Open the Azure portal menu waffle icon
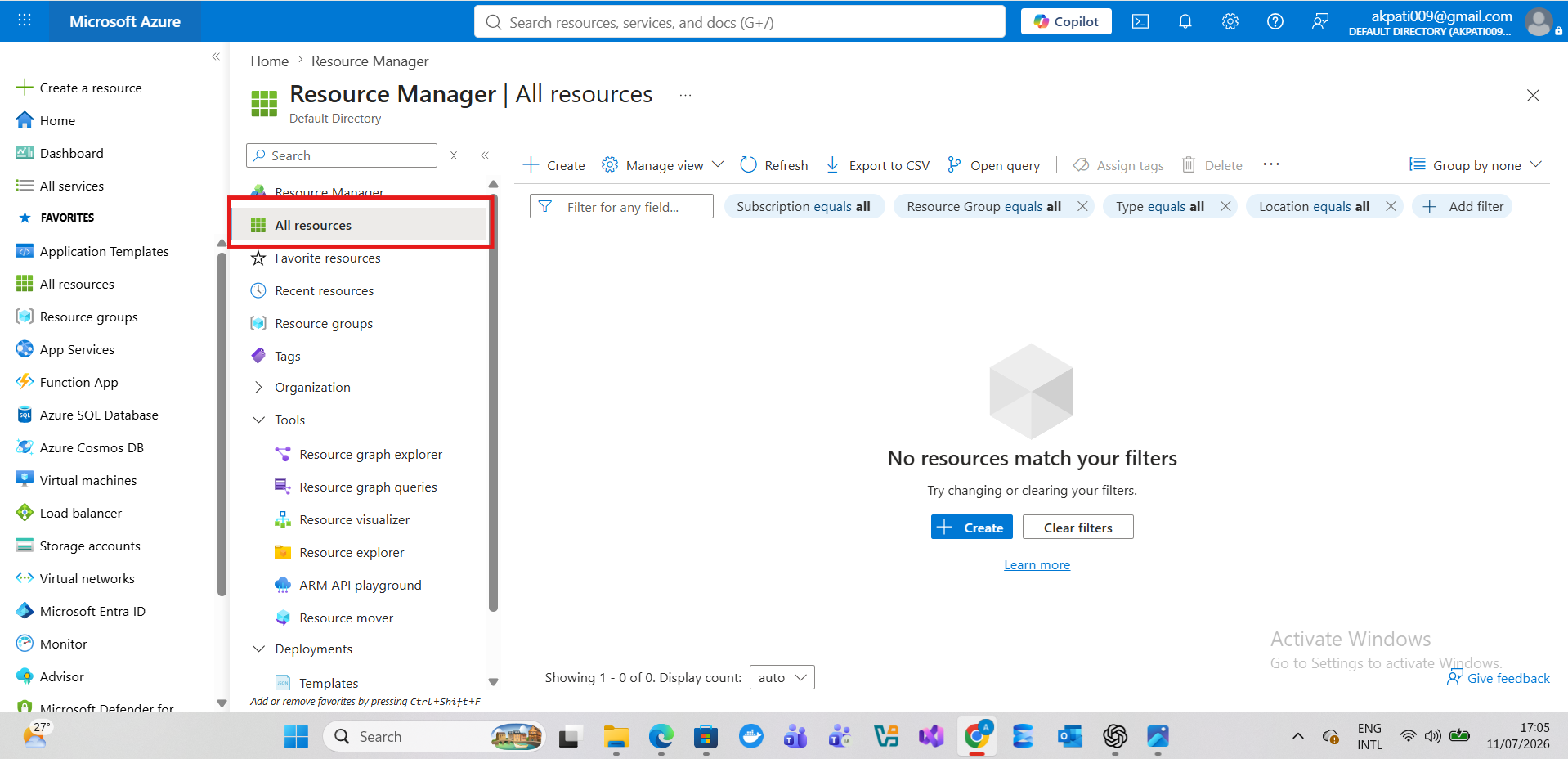 coord(25,20)
